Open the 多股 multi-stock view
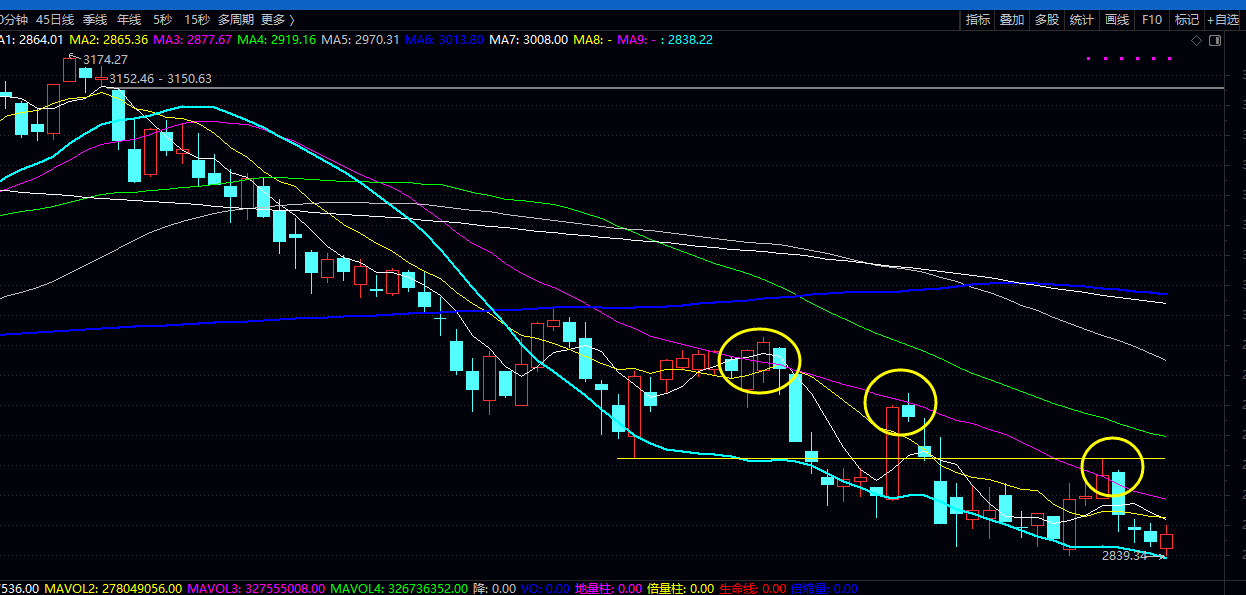 [1046, 20]
